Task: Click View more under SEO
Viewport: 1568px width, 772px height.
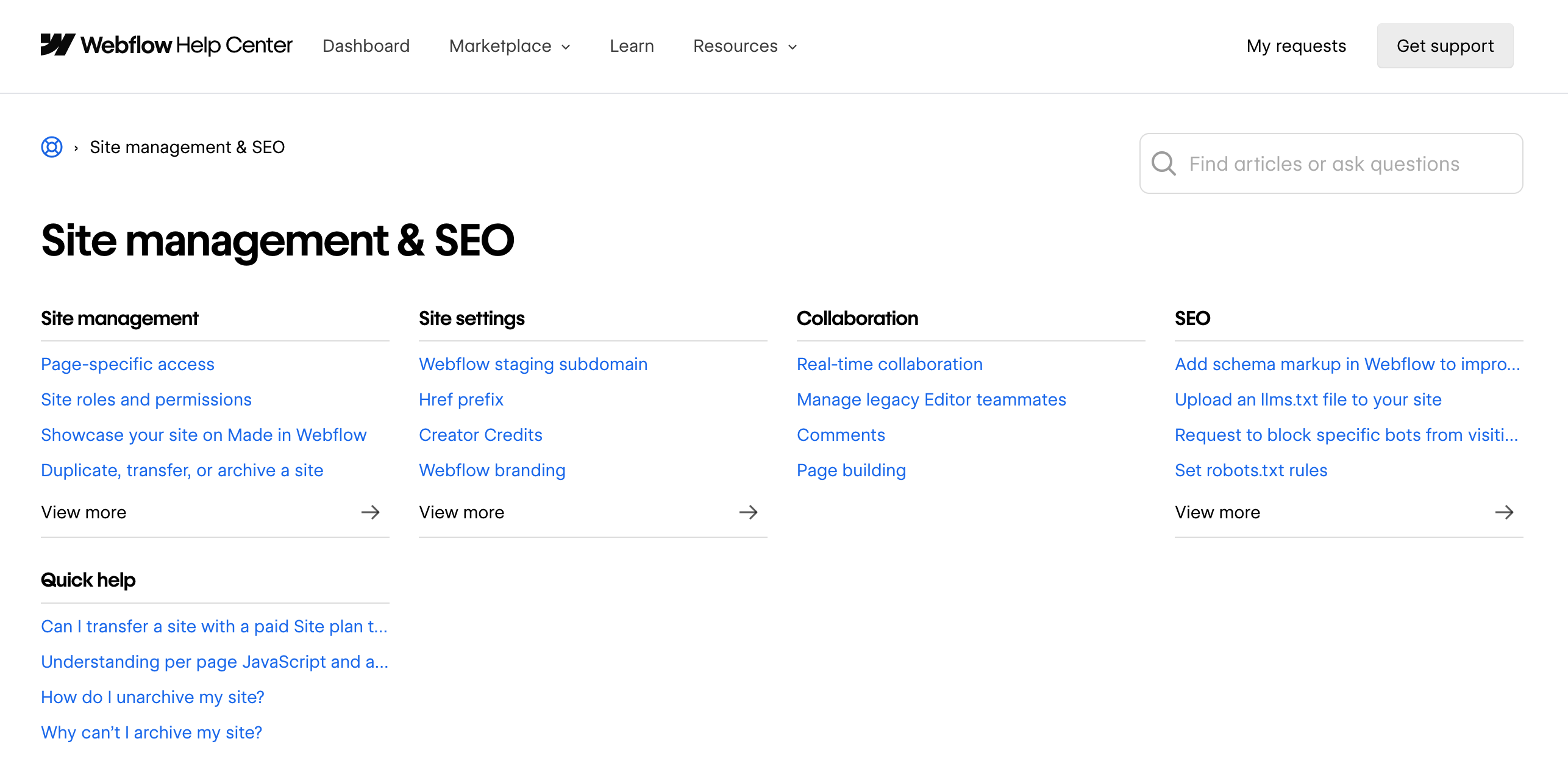Action: pos(1217,512)
